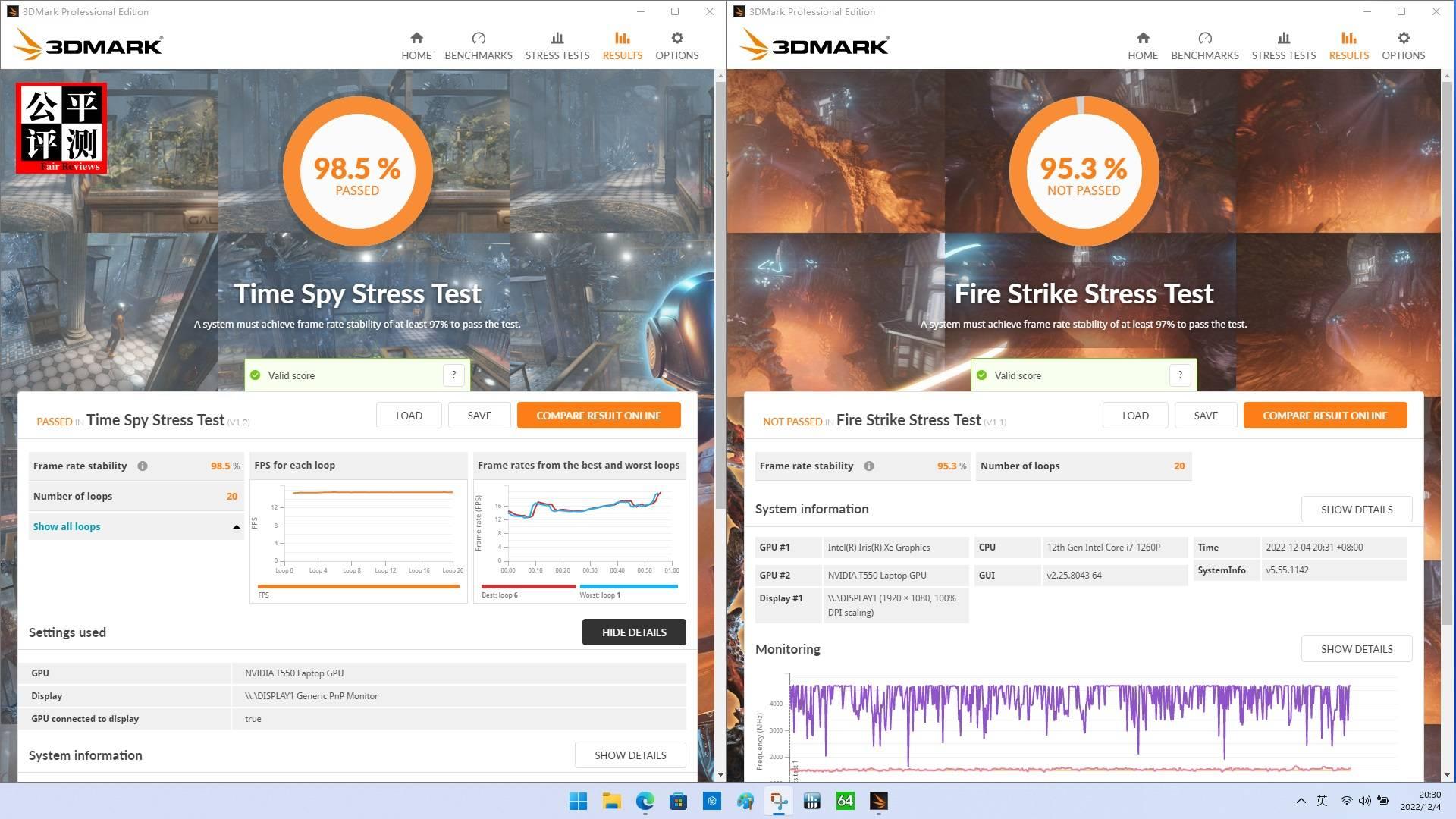Open HOME in the left Time Spy window
This screenshot has height=819, width=1456.
(x=416, y=45)
